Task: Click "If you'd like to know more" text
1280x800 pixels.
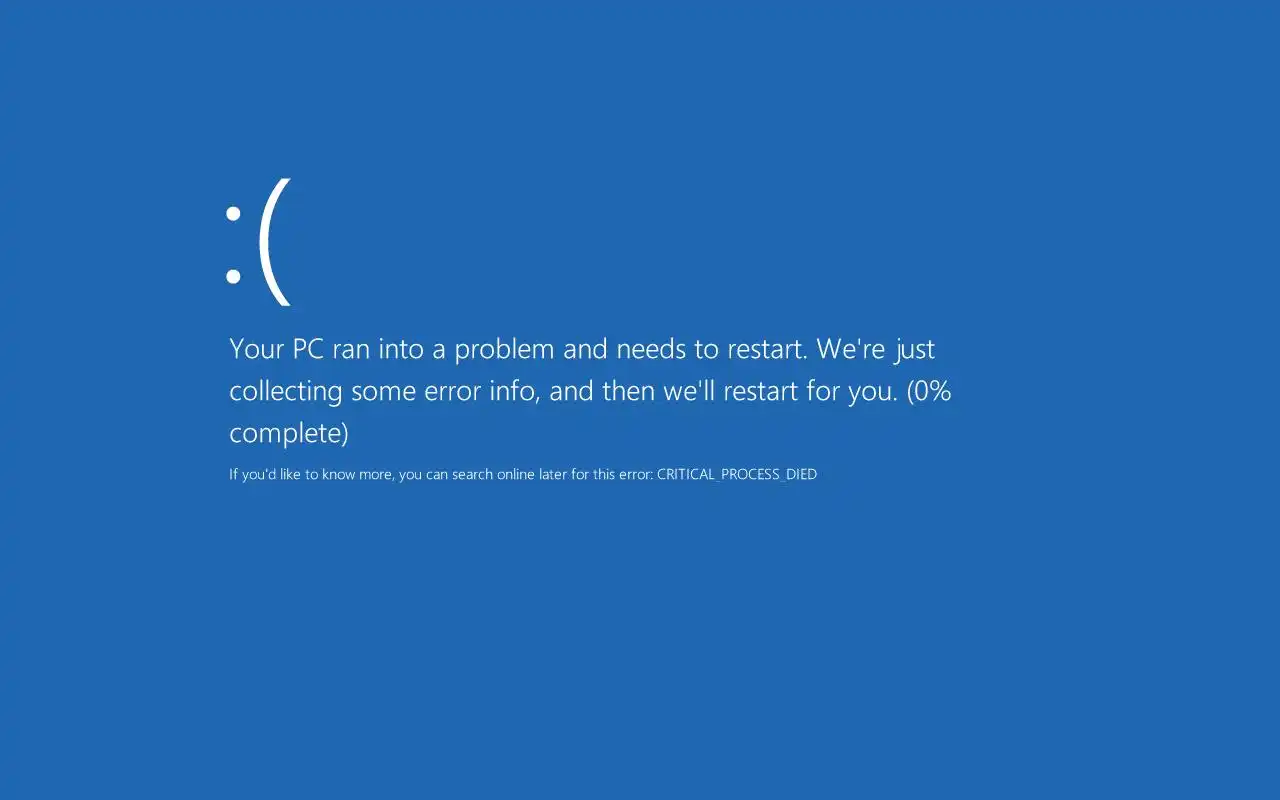Action: [310, 475]
